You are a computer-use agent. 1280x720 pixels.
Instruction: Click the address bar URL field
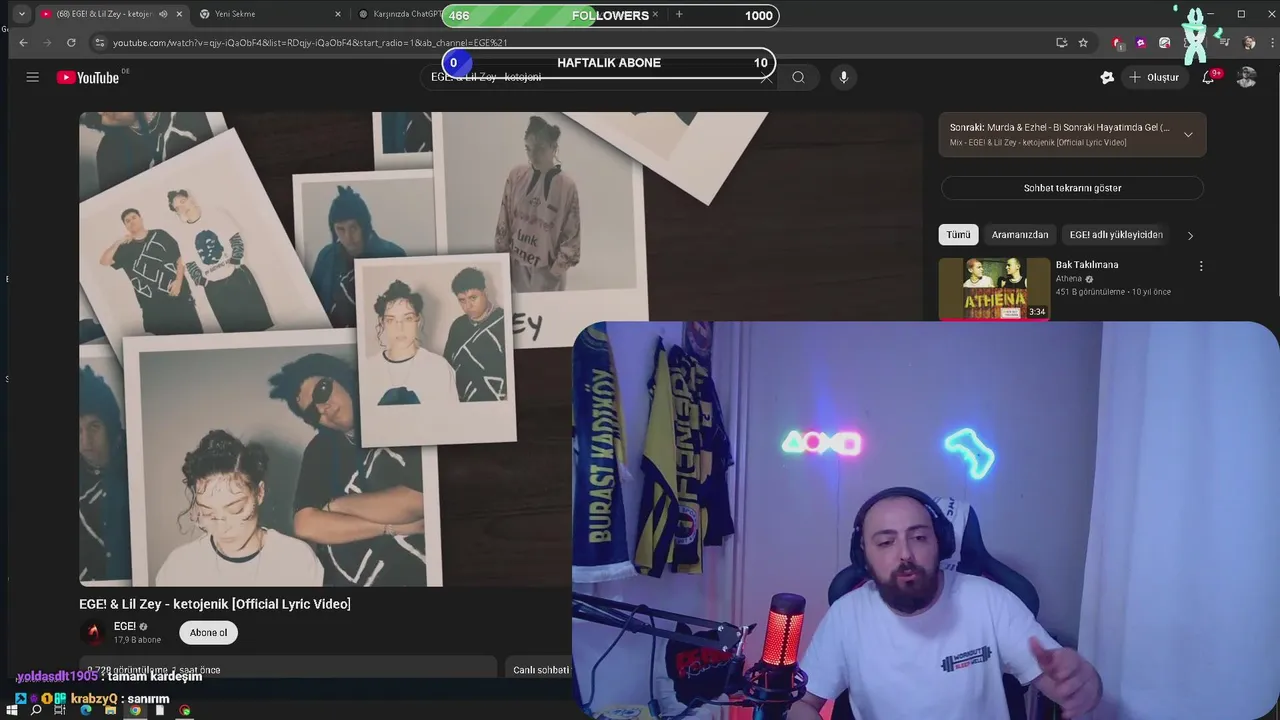(580, 43)
